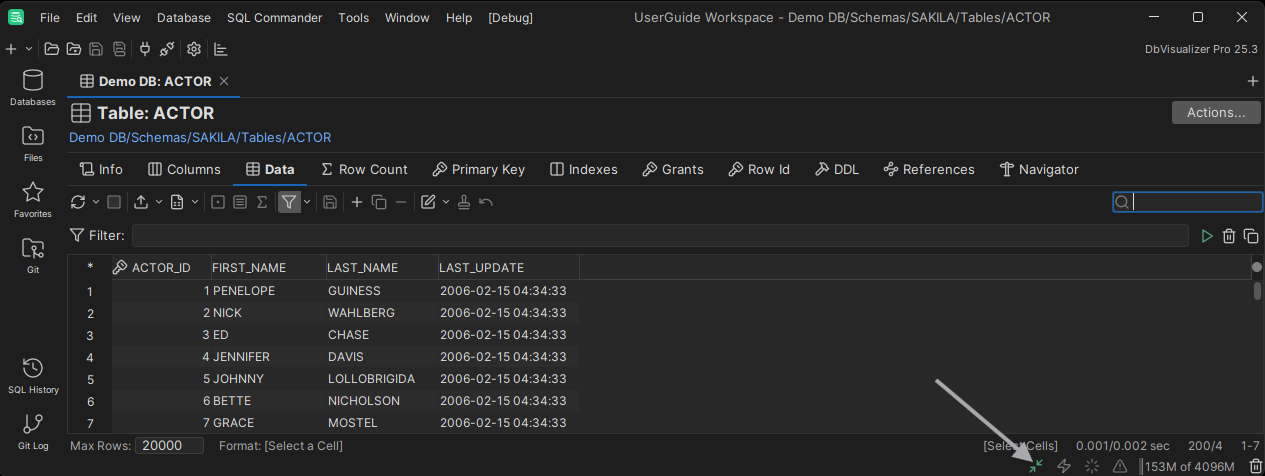The image size is (1265, 476).
Task: Open the Files sidebar panel
Action: point(32,144)
